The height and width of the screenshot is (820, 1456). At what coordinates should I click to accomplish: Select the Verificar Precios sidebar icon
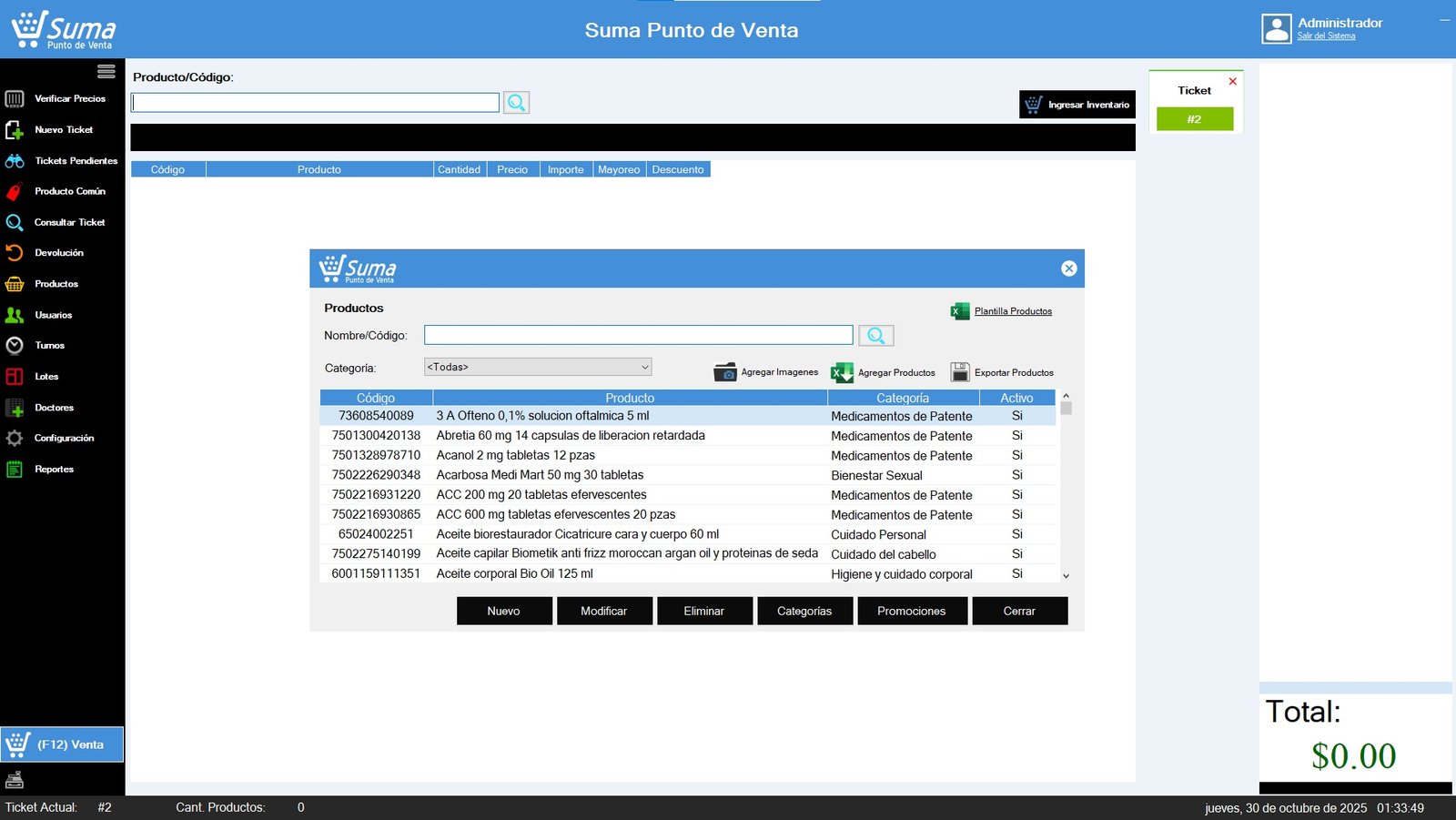(x=14, y=97)
